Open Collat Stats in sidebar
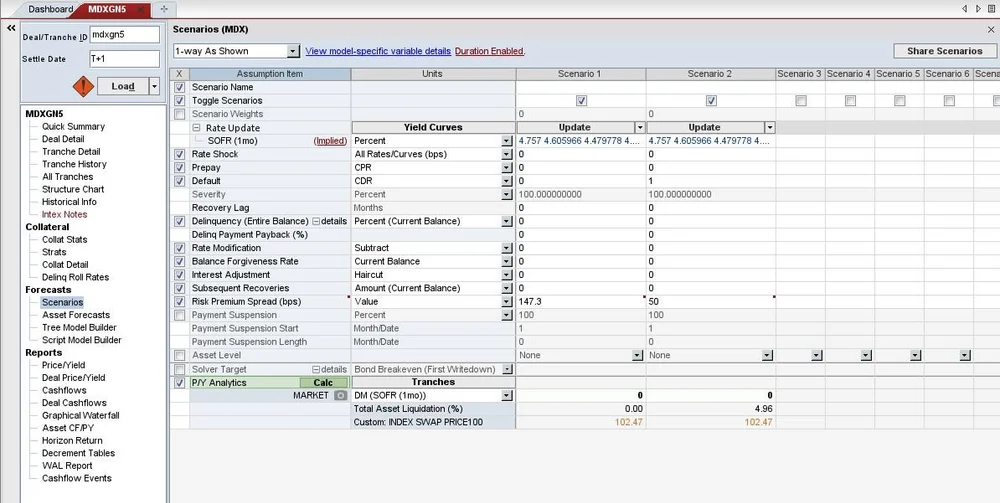The height and width of the screenshot is (503, 1000). pyautogui.click(x=64, y=240)
